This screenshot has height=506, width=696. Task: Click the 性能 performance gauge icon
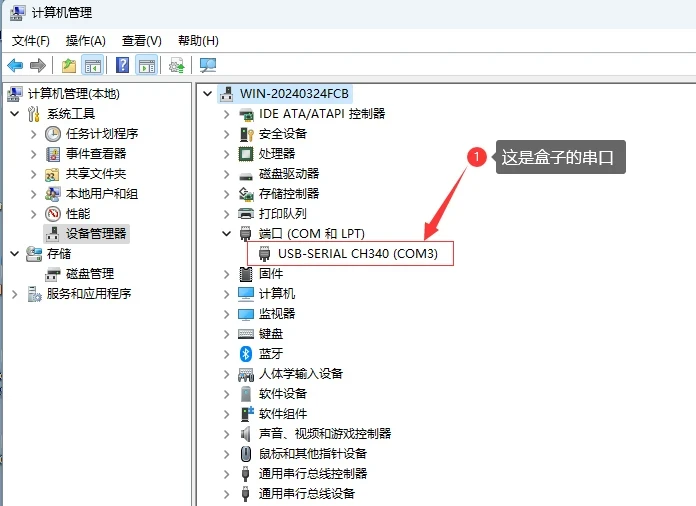coord(53,214)
